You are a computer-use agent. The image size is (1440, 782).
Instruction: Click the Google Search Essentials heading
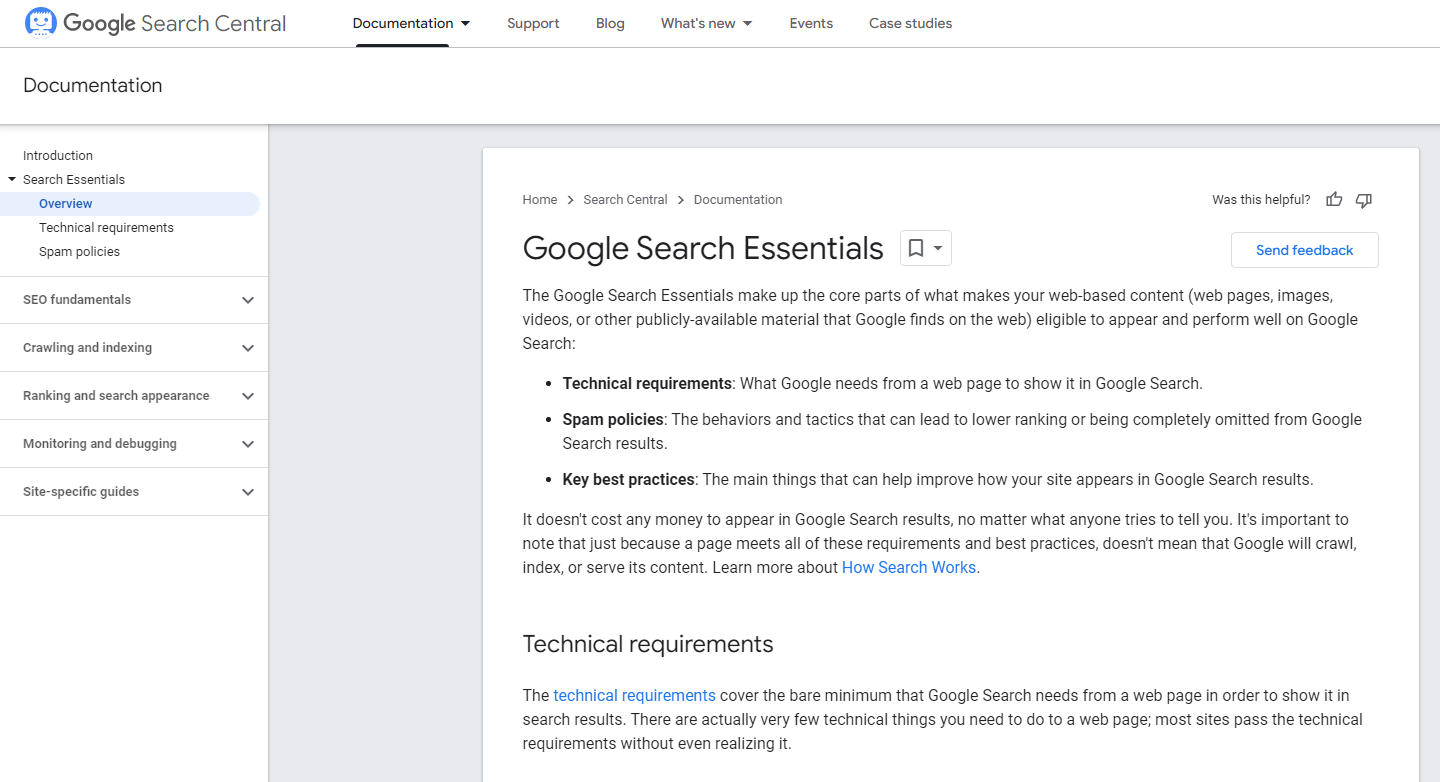(703, 248)
